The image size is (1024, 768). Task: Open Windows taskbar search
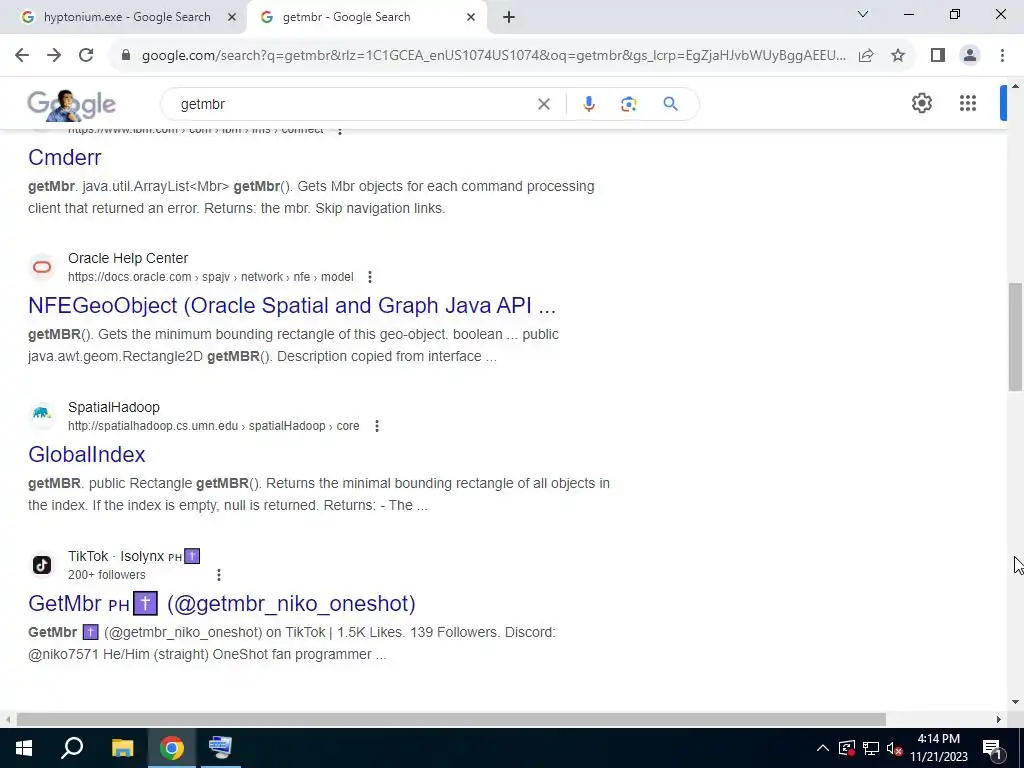point(72,748)
